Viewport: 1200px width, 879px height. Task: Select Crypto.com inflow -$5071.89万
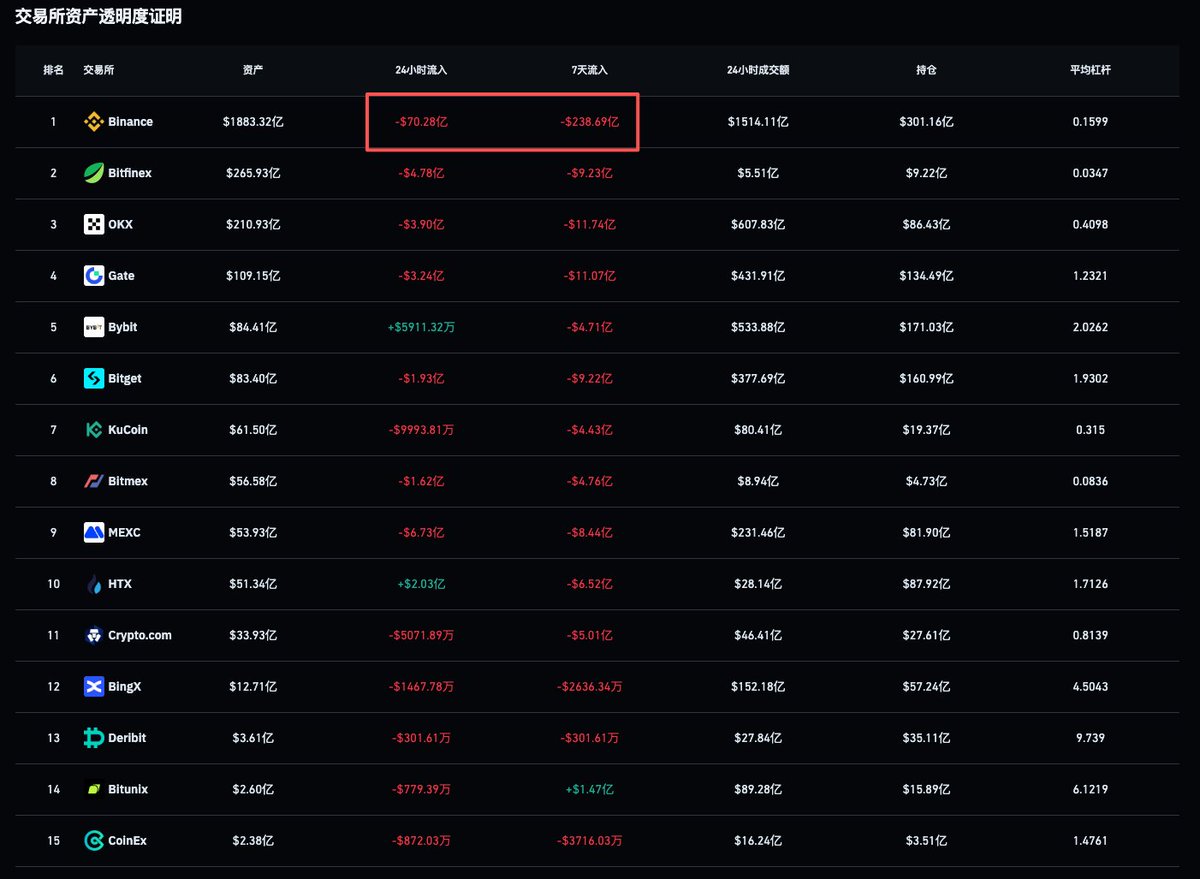(x=421, y=635)
